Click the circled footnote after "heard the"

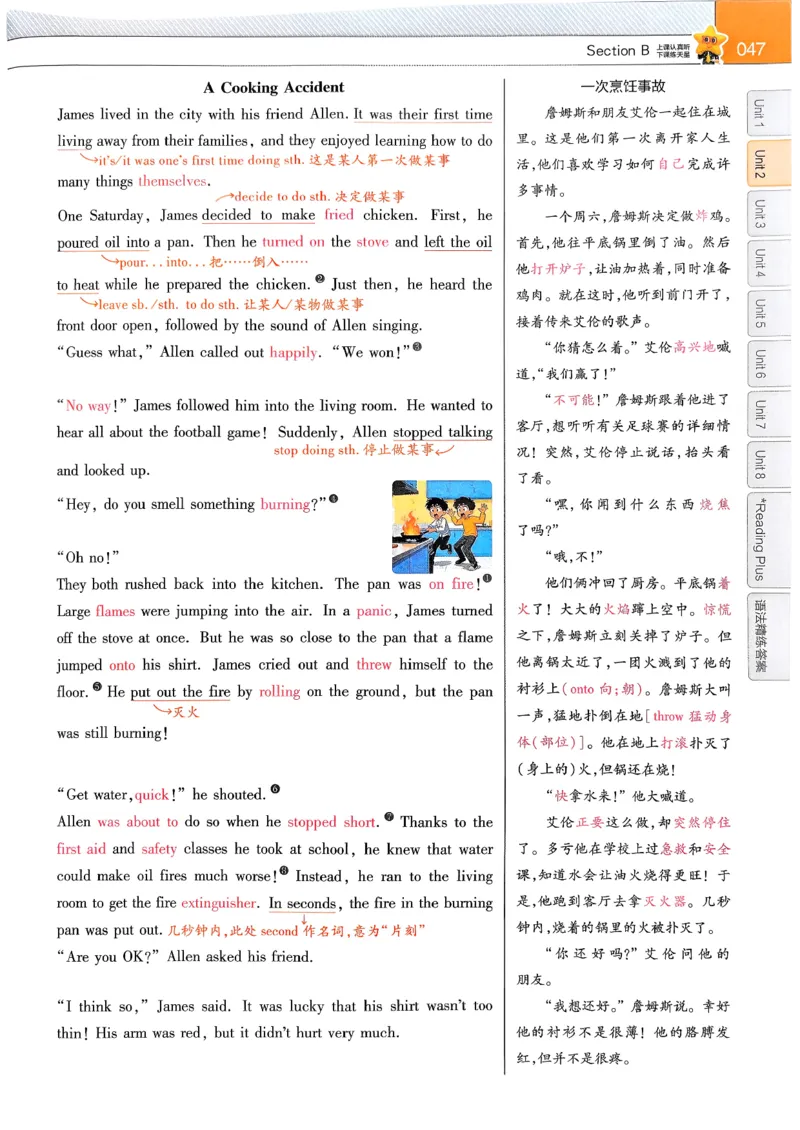point(321,279)
